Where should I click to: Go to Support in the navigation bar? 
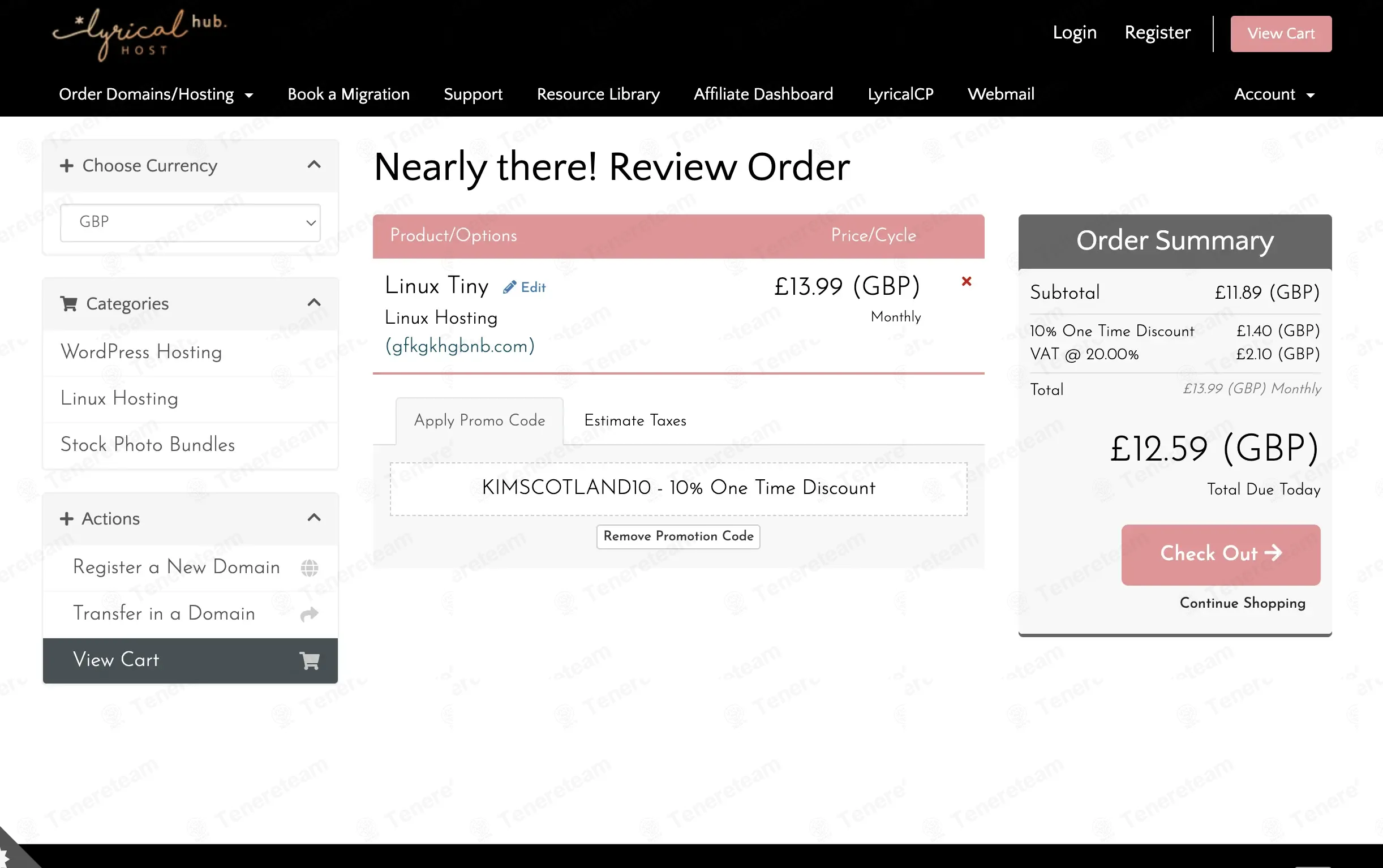coord(473,94)
